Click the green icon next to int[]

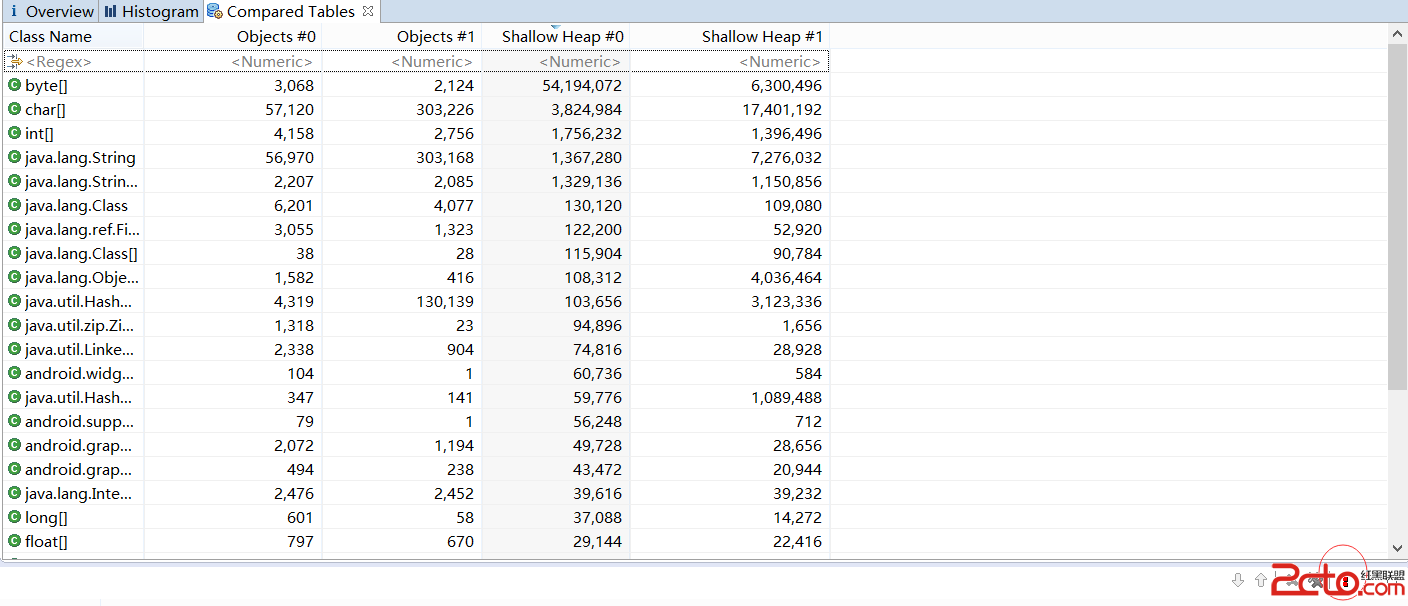14,133
